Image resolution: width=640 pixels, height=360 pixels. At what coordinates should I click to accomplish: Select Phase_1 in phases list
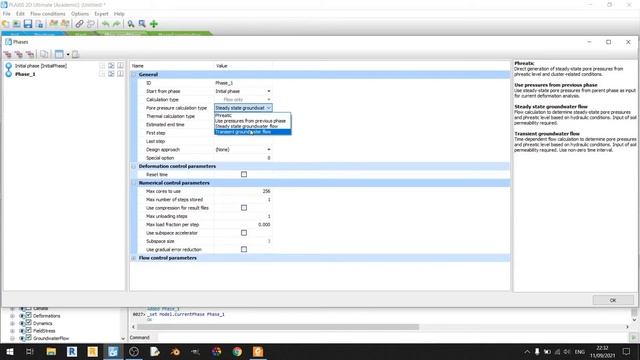tap(25, 74)
